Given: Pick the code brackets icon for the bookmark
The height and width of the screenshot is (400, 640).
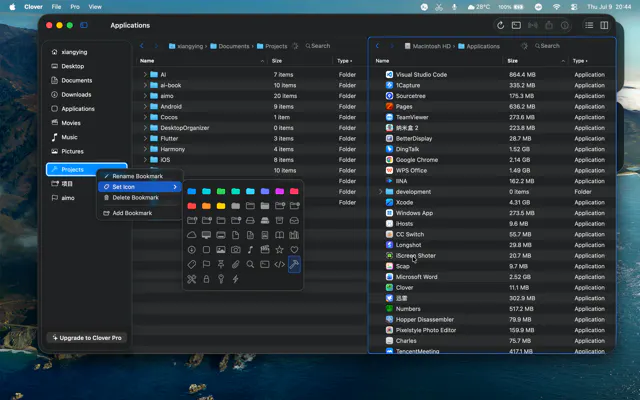Looking at the screenshot, I should pos(280,264).
